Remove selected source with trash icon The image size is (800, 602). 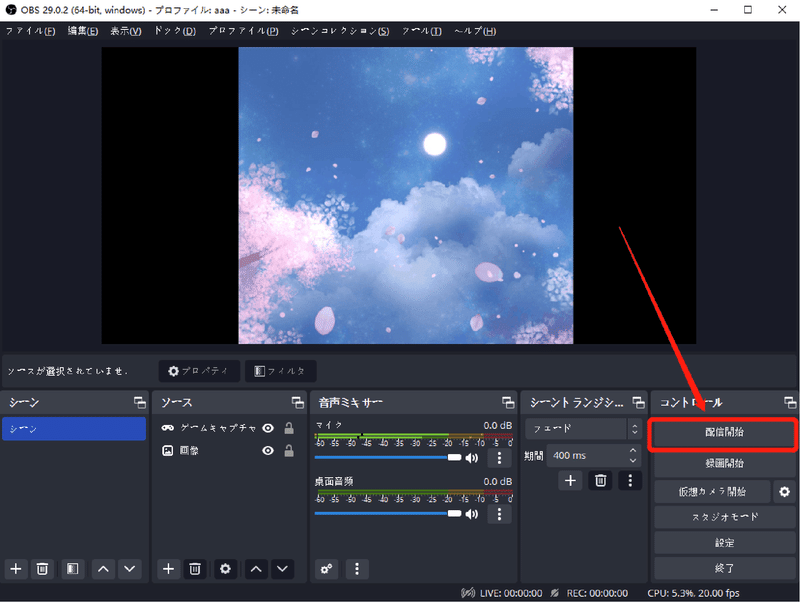(195, 569)
